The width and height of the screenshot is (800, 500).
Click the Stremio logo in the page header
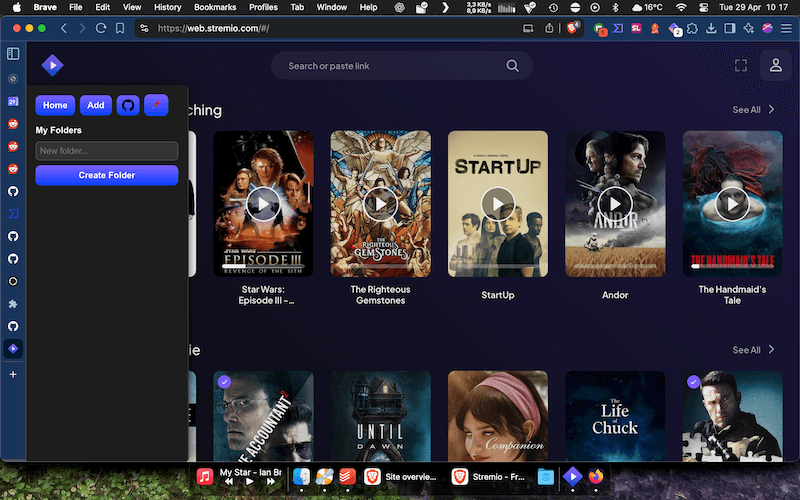52,65
